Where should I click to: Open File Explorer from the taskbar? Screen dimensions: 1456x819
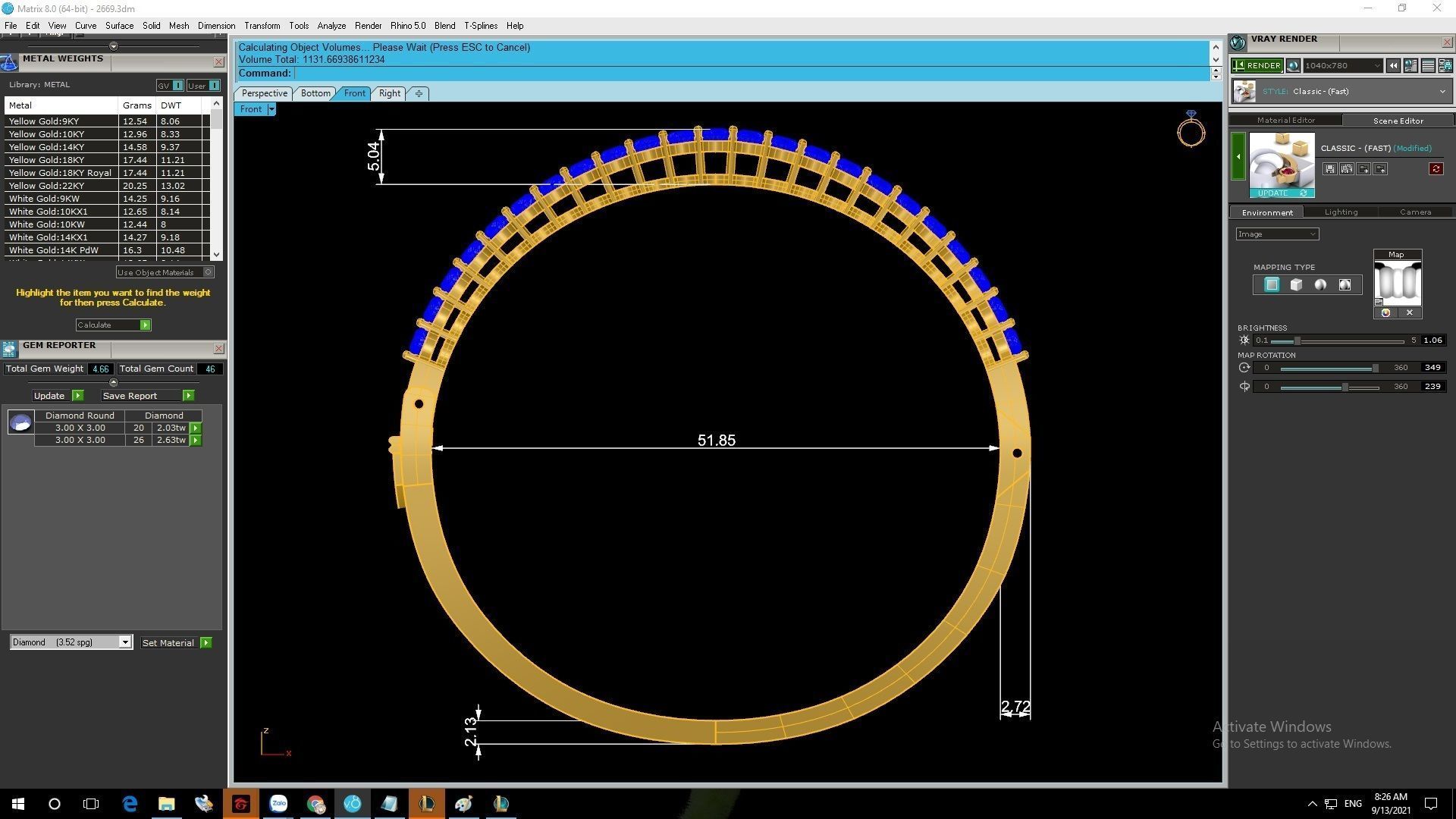pyautogui.click(x=166, y=804)
